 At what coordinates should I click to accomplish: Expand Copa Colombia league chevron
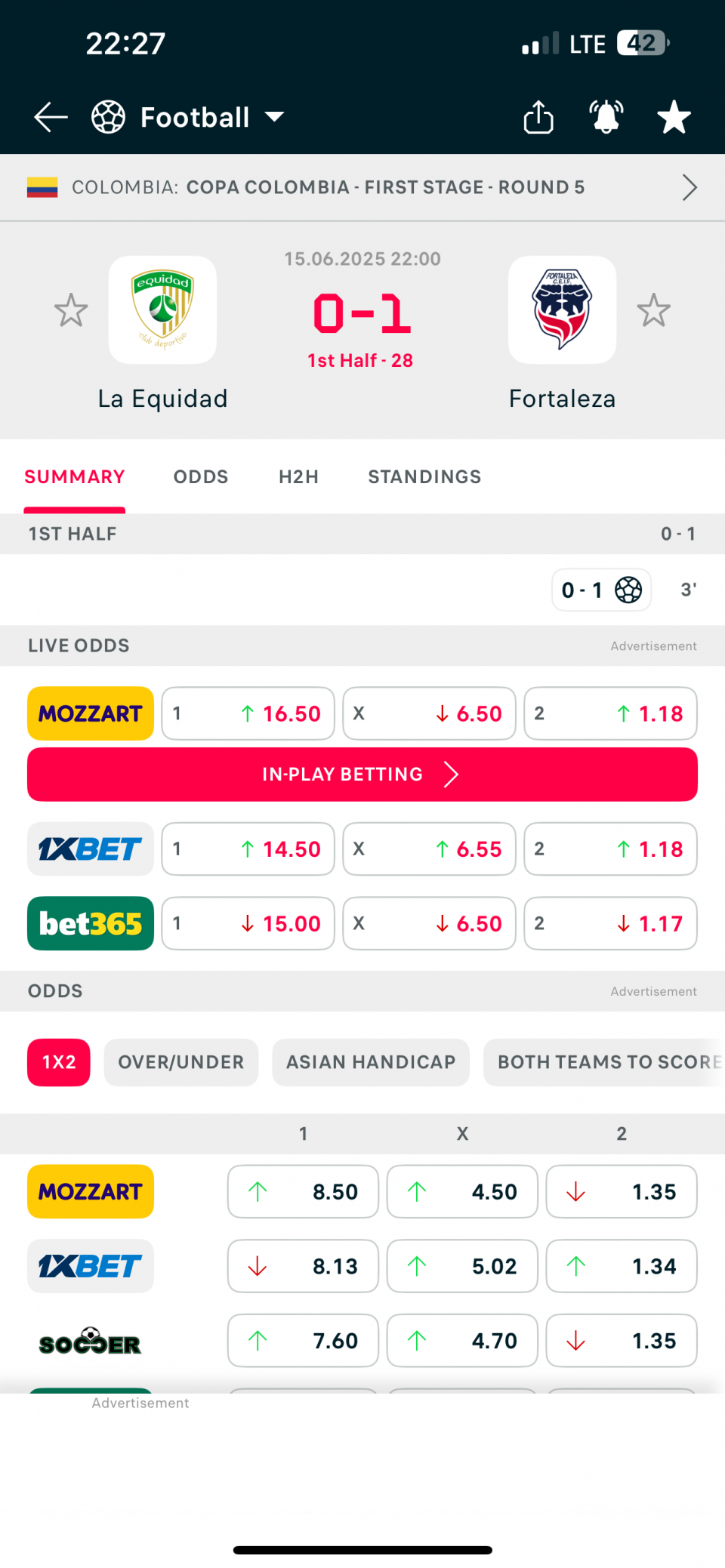click(x=690, y=187)
